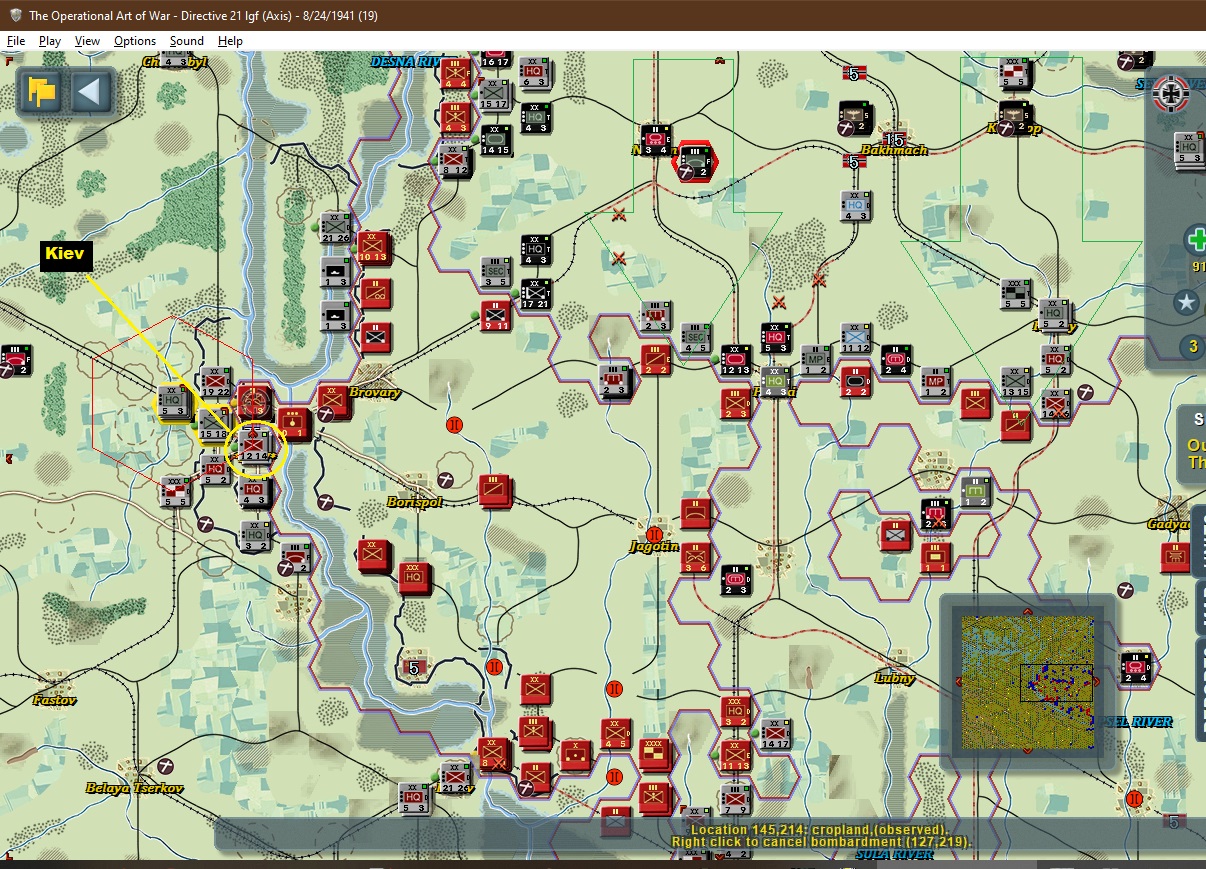Viewport: 1206px width, 869px height.
Task: Open the Play menu
Action: (49, 41)
